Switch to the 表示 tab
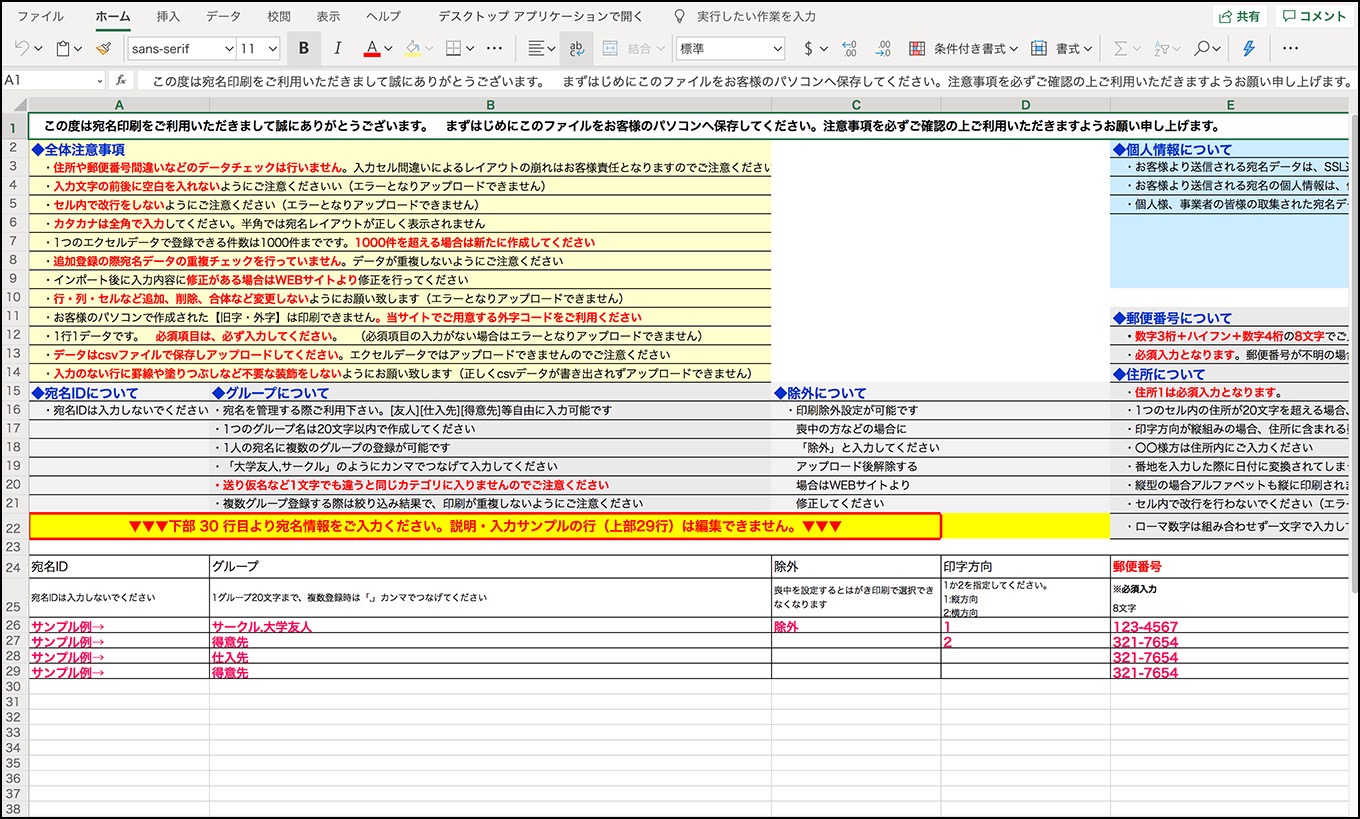The height and width of the screenshot is (819, 1360). (x=328, y=16)
